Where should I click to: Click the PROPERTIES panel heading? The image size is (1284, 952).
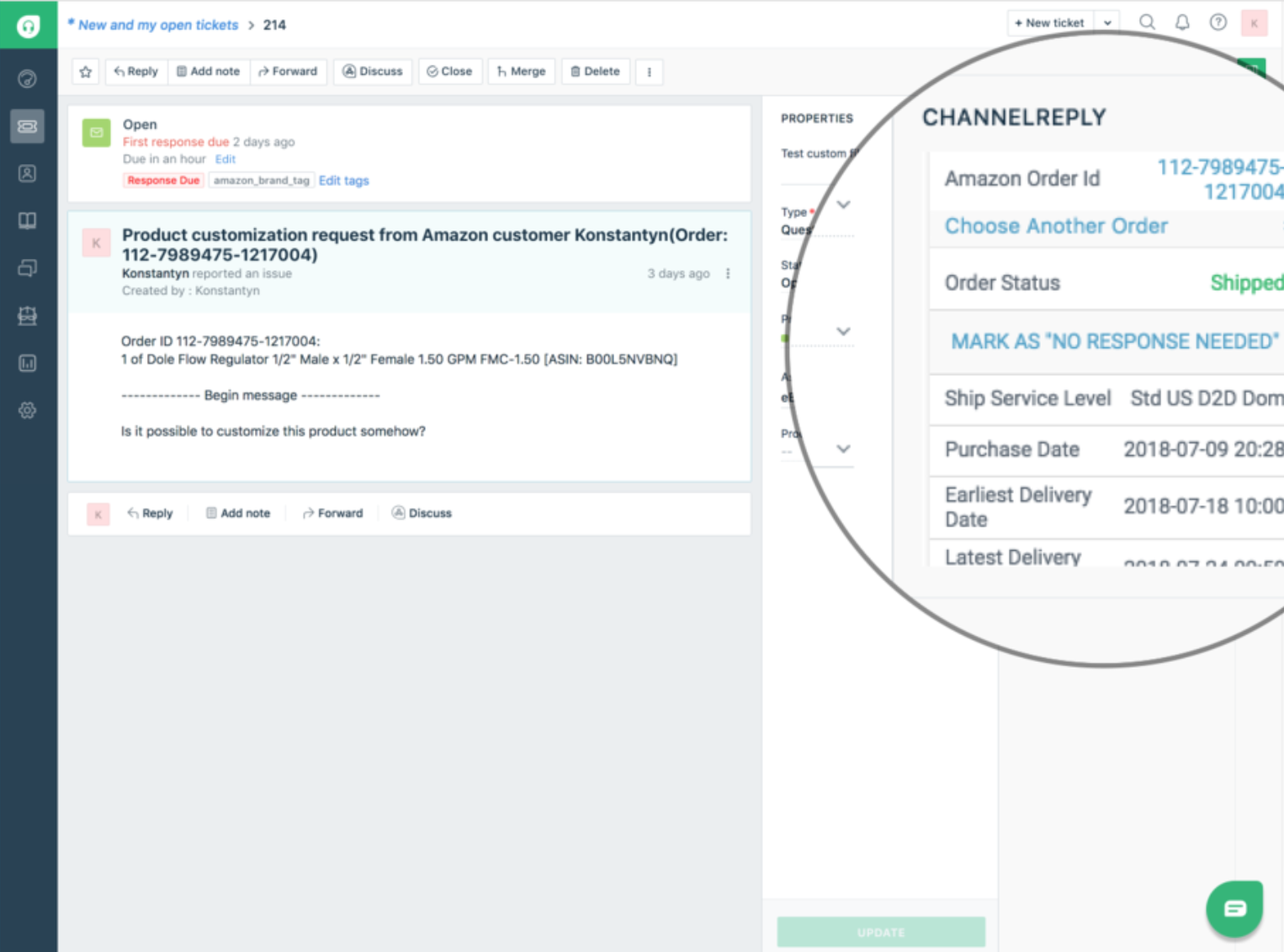click(x=817, y=119)
